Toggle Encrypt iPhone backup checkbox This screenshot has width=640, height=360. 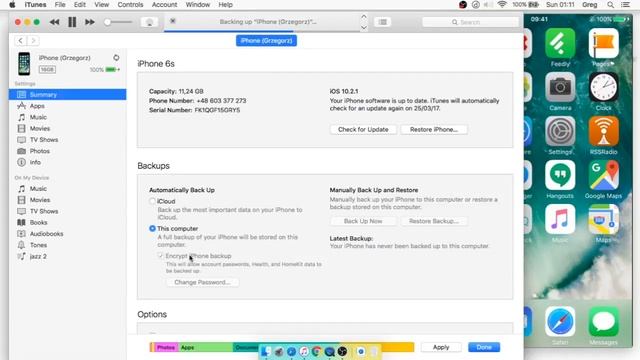160,256
